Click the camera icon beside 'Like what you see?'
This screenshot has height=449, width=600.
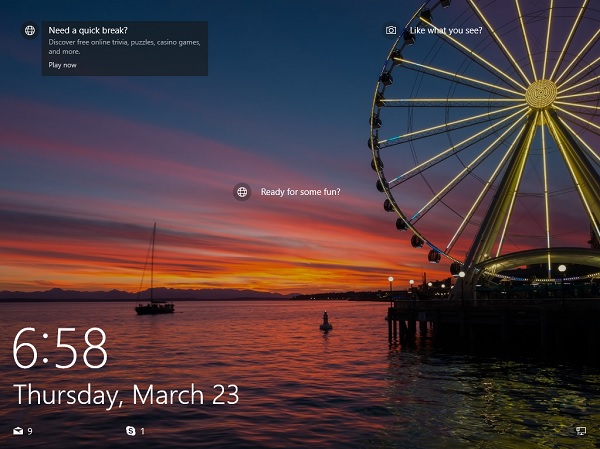(391, 31)
